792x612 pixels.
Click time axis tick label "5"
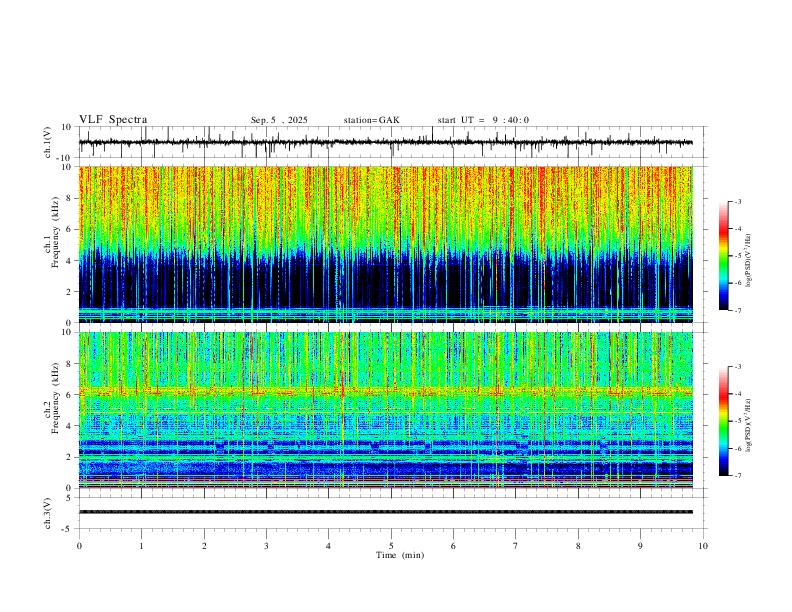pyautogui.click(x=391, y=546)
